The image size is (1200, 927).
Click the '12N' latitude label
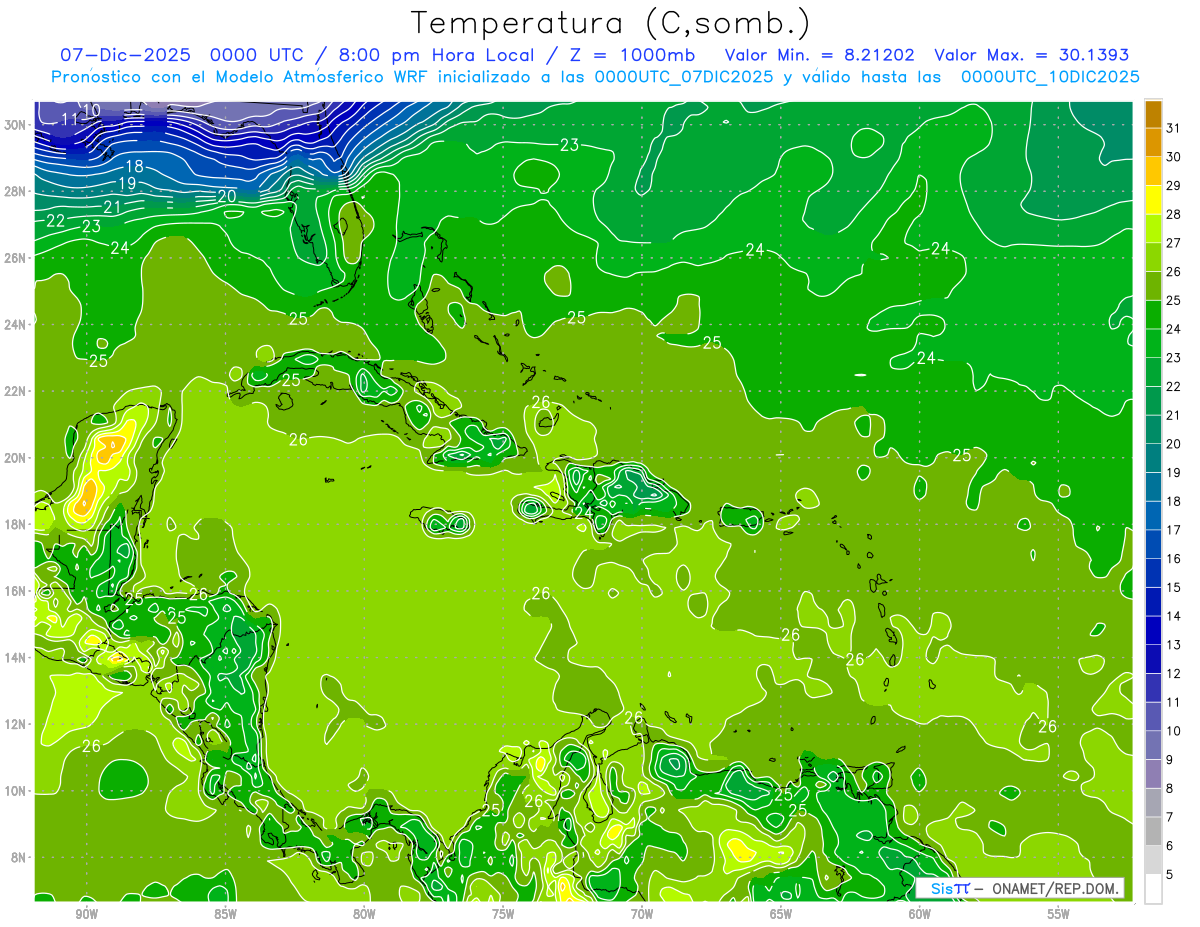coord(15,724)
